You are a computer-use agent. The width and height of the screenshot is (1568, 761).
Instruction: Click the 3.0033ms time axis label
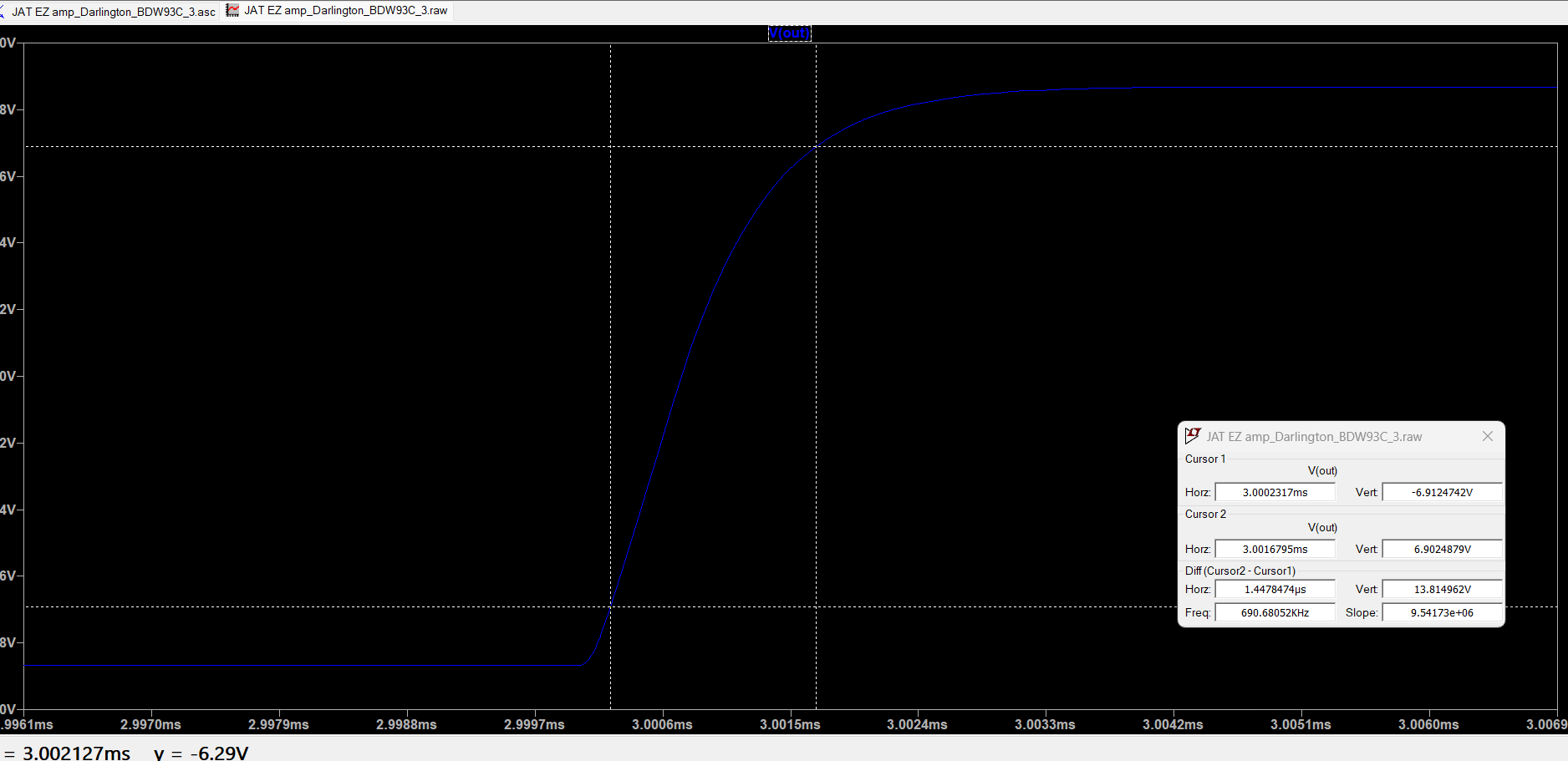1045,724
